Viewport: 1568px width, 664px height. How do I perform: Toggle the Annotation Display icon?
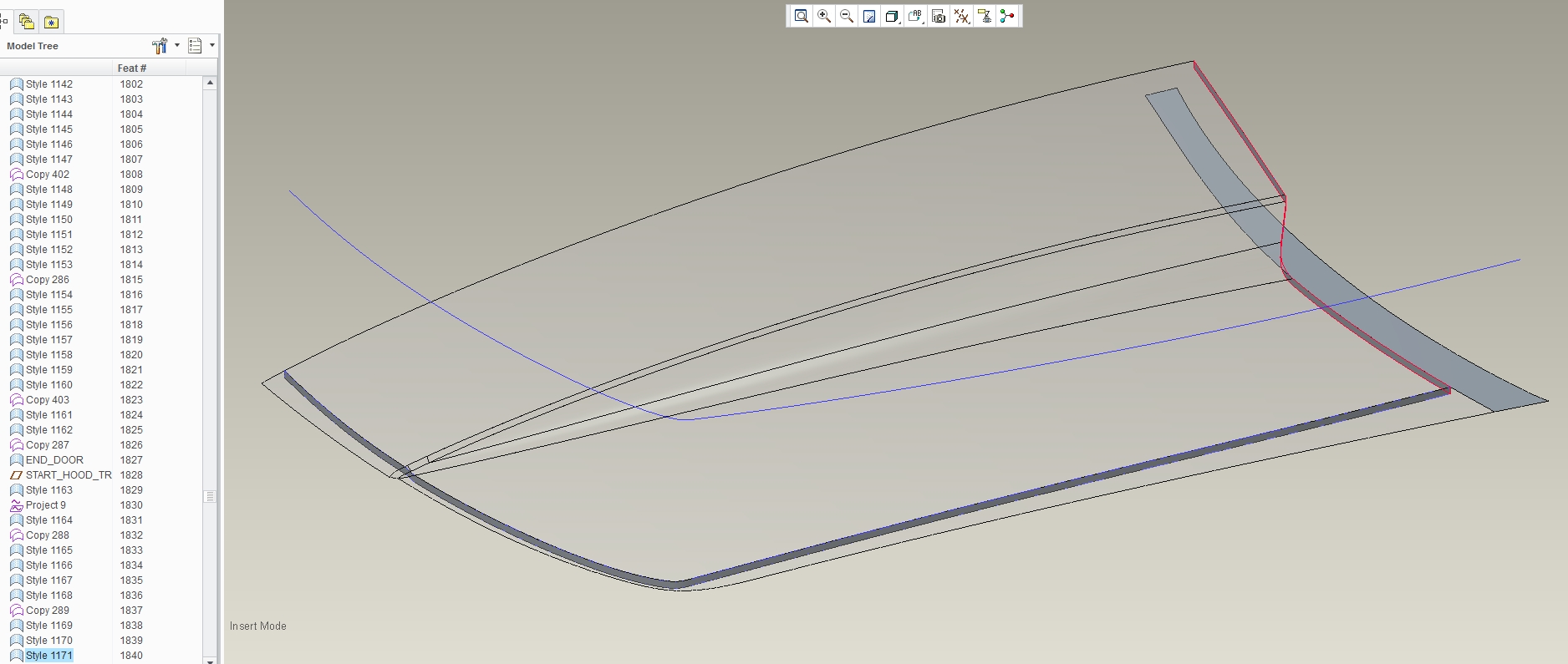point(985,16)
